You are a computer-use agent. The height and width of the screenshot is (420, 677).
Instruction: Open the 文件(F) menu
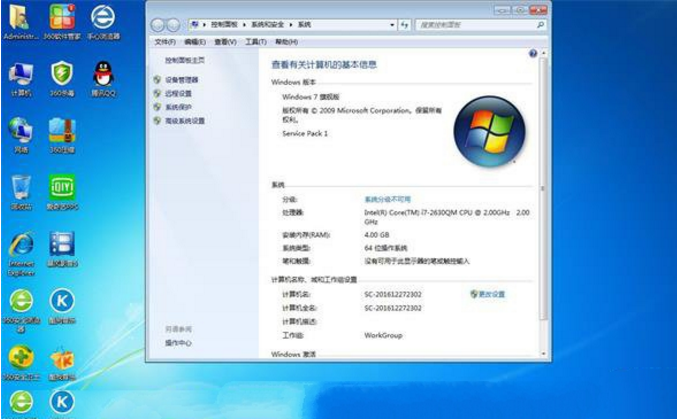(x=165, y=42)
